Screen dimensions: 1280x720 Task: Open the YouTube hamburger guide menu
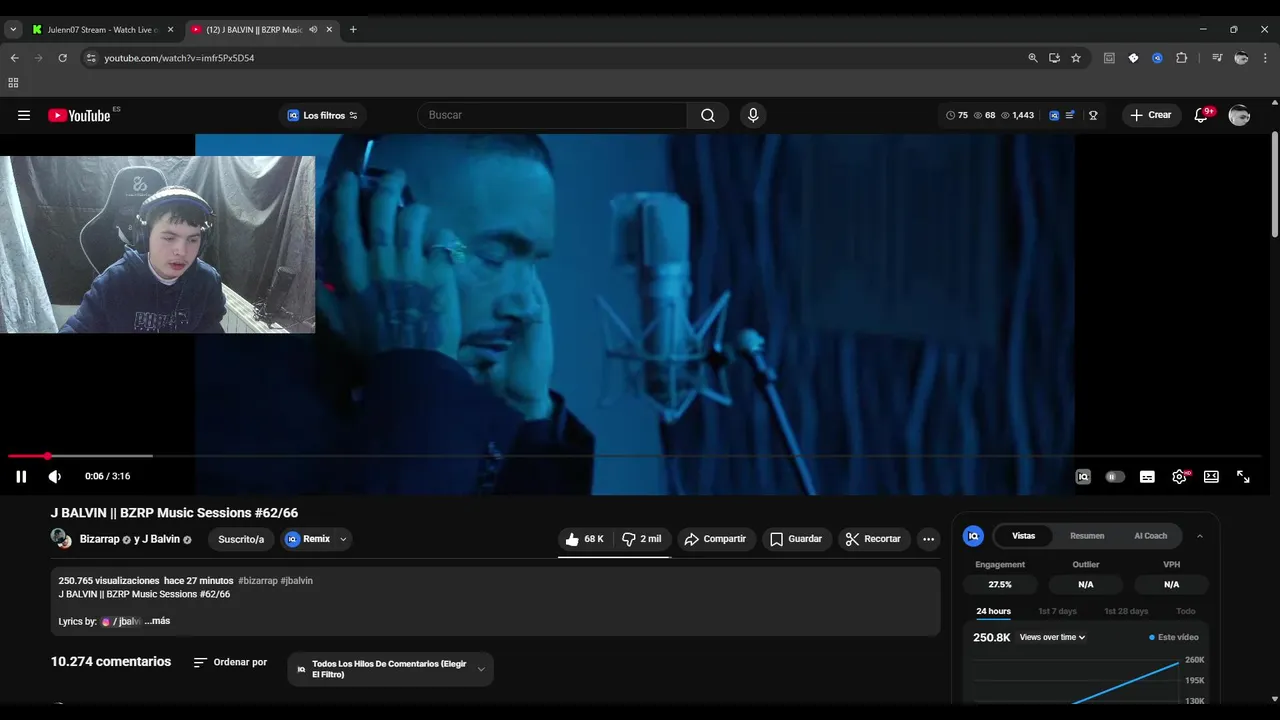tap(24, 115)
